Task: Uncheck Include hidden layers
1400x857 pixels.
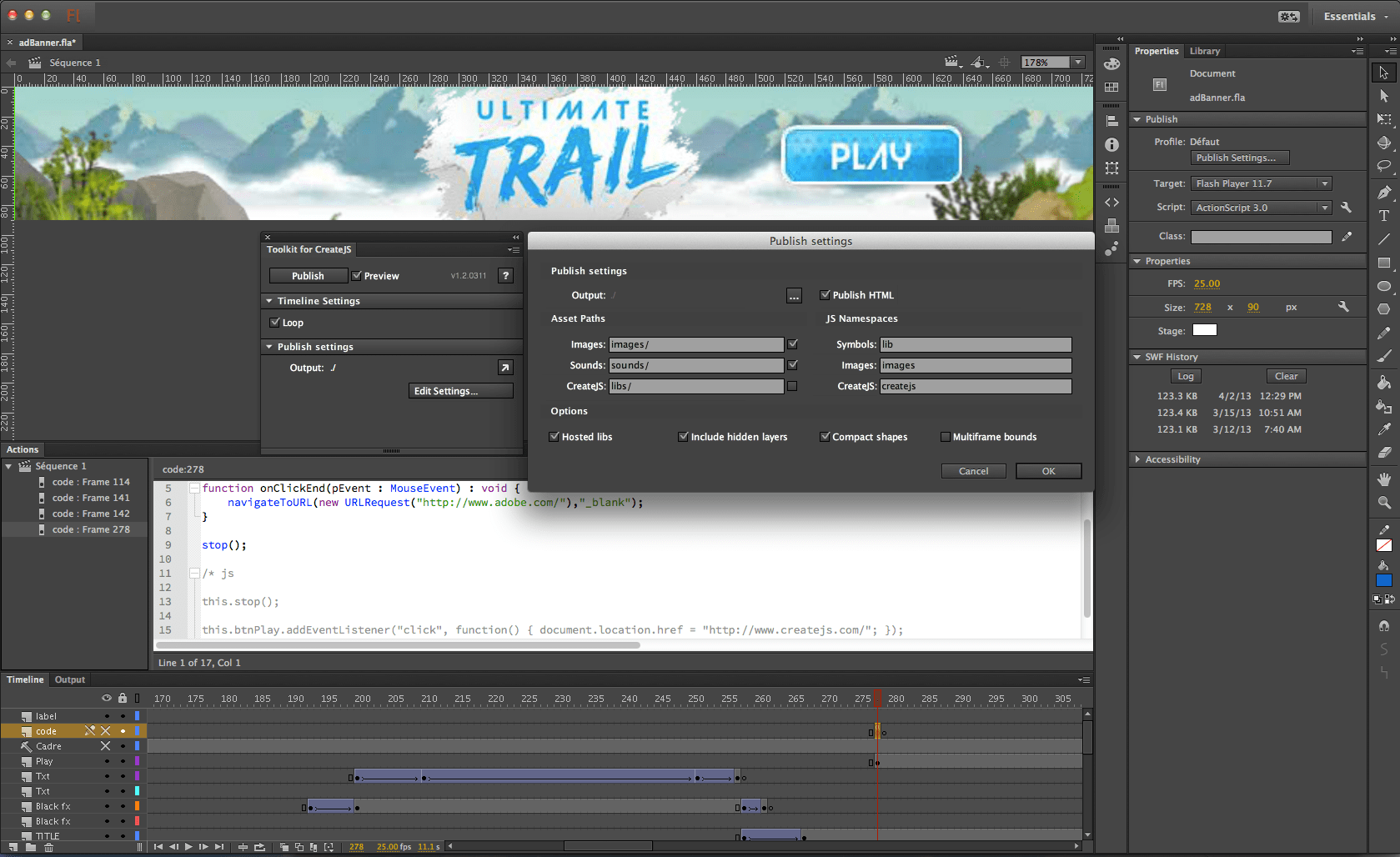Action: pos(683,436)
